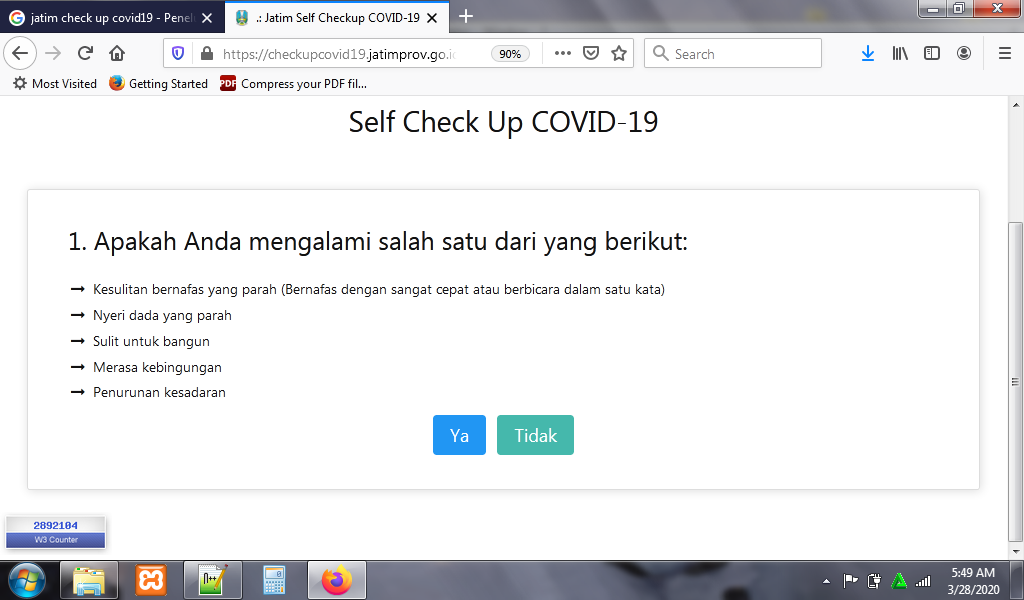Click the text 'Nyeri dada yang parah'
The image size is (1024, 600).
coord(162,315)
